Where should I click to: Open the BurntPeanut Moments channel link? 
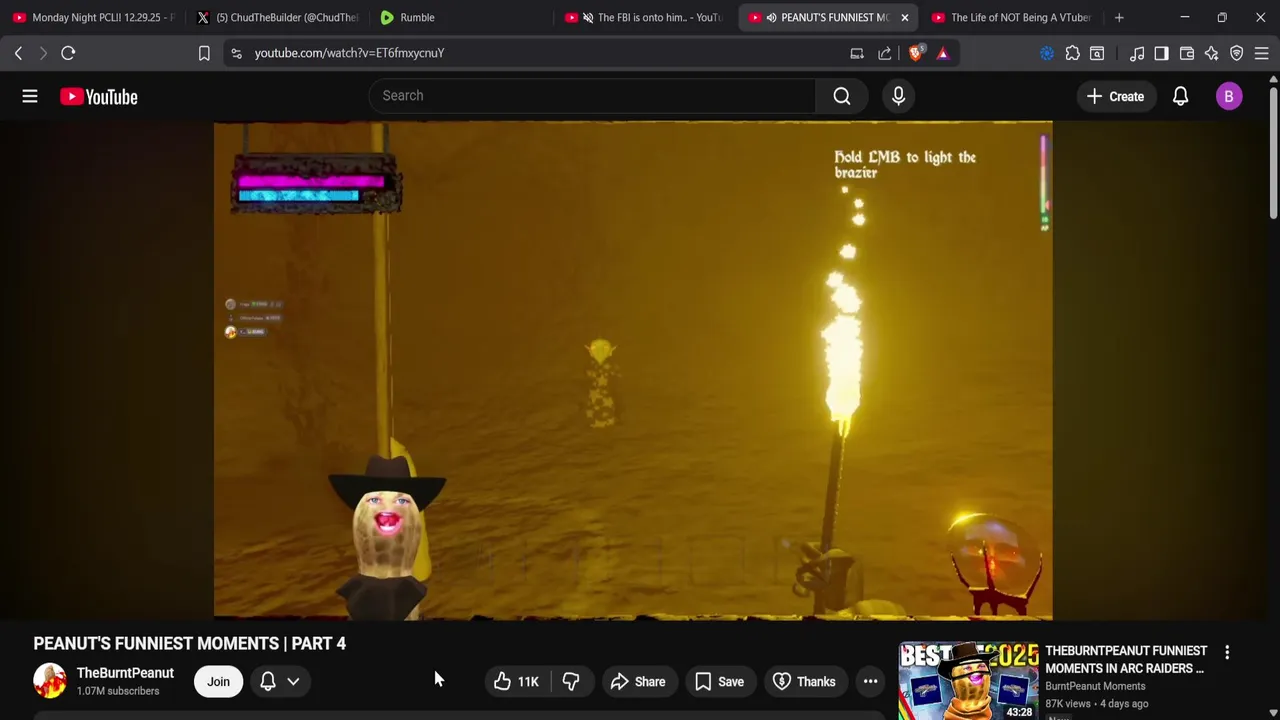click(x=1095, y=686)
